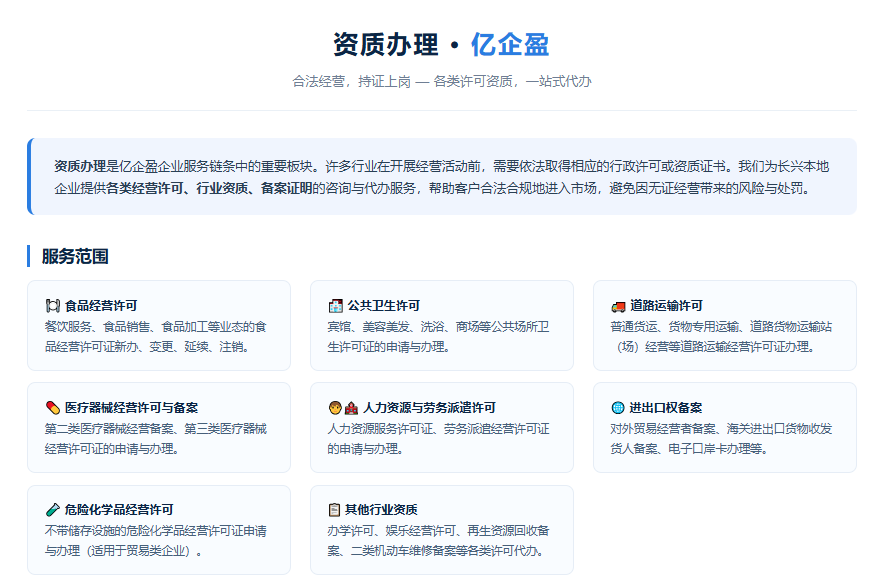Viewport: 887px width, 586px height.
Task: Click the 危险化学品经营许可 card title
Action: pyautogui.click(x=119, y=510)
